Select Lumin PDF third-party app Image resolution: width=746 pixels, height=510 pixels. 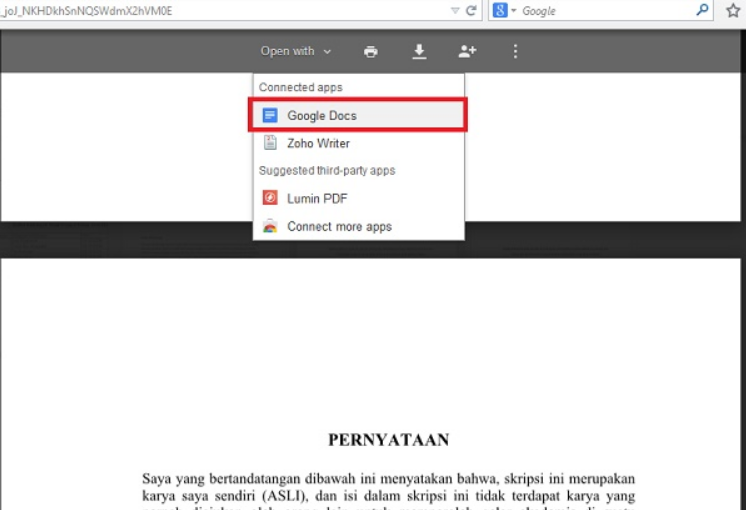(358, 198)
